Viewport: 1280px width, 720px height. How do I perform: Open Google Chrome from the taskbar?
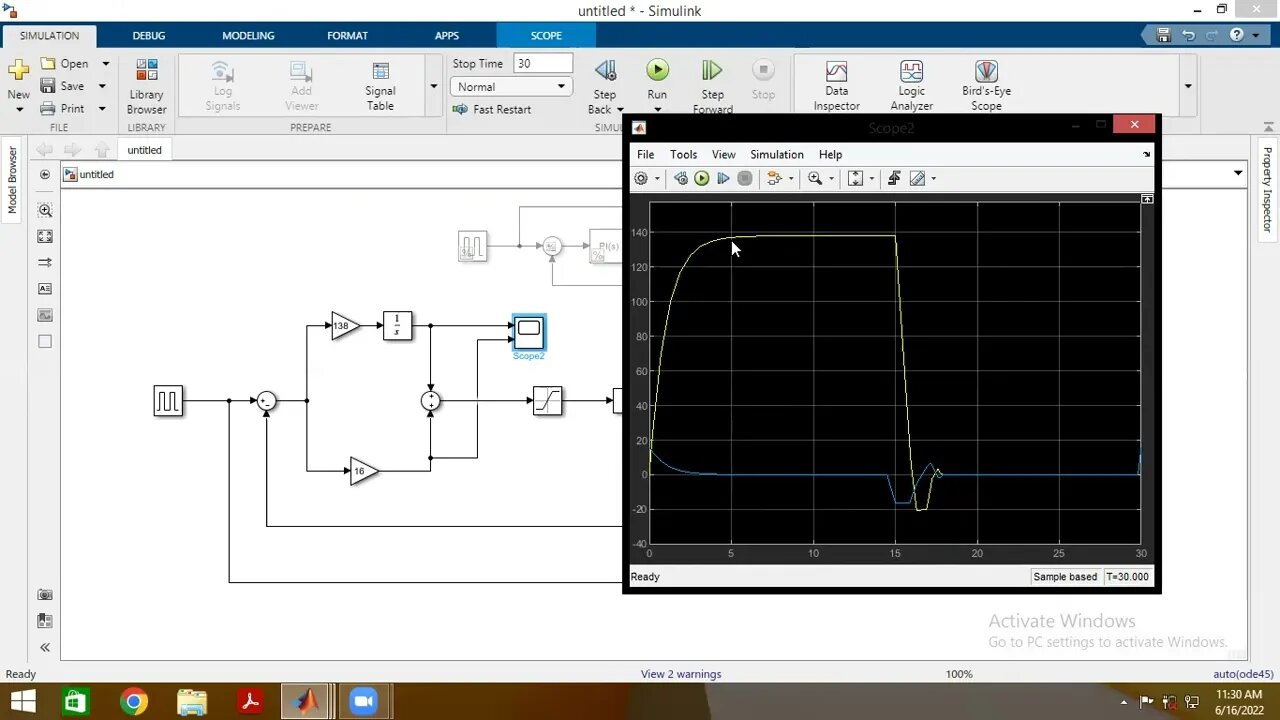134,702
